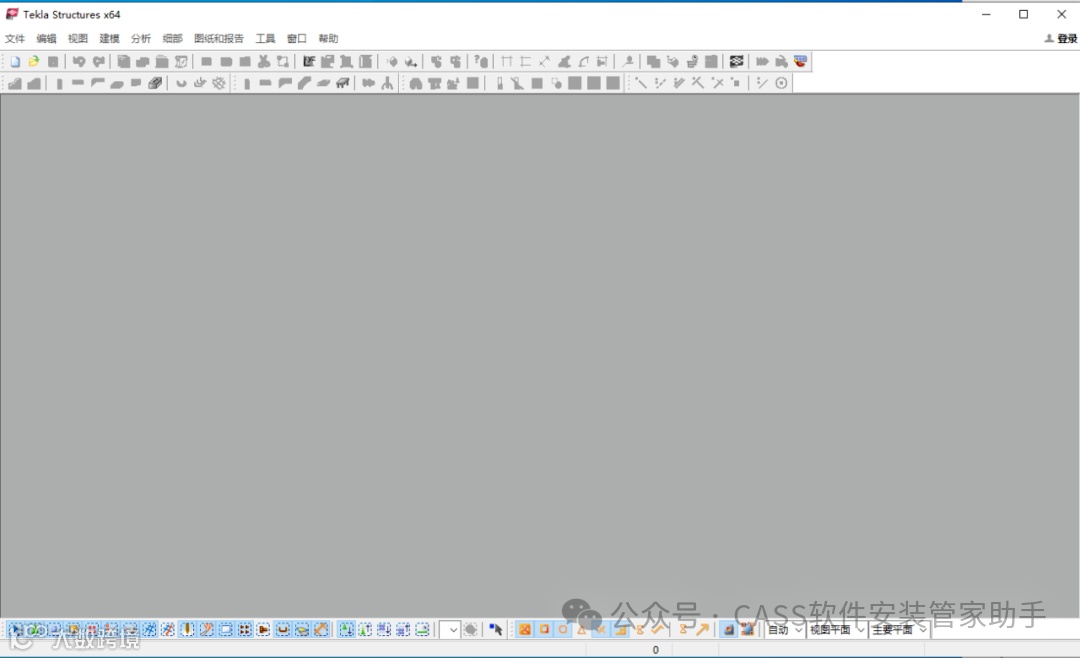The height and width of the screenshot is (658, 1080).
Task: Click the grid creation icon in top toolbar
Action: click(507, 62)
